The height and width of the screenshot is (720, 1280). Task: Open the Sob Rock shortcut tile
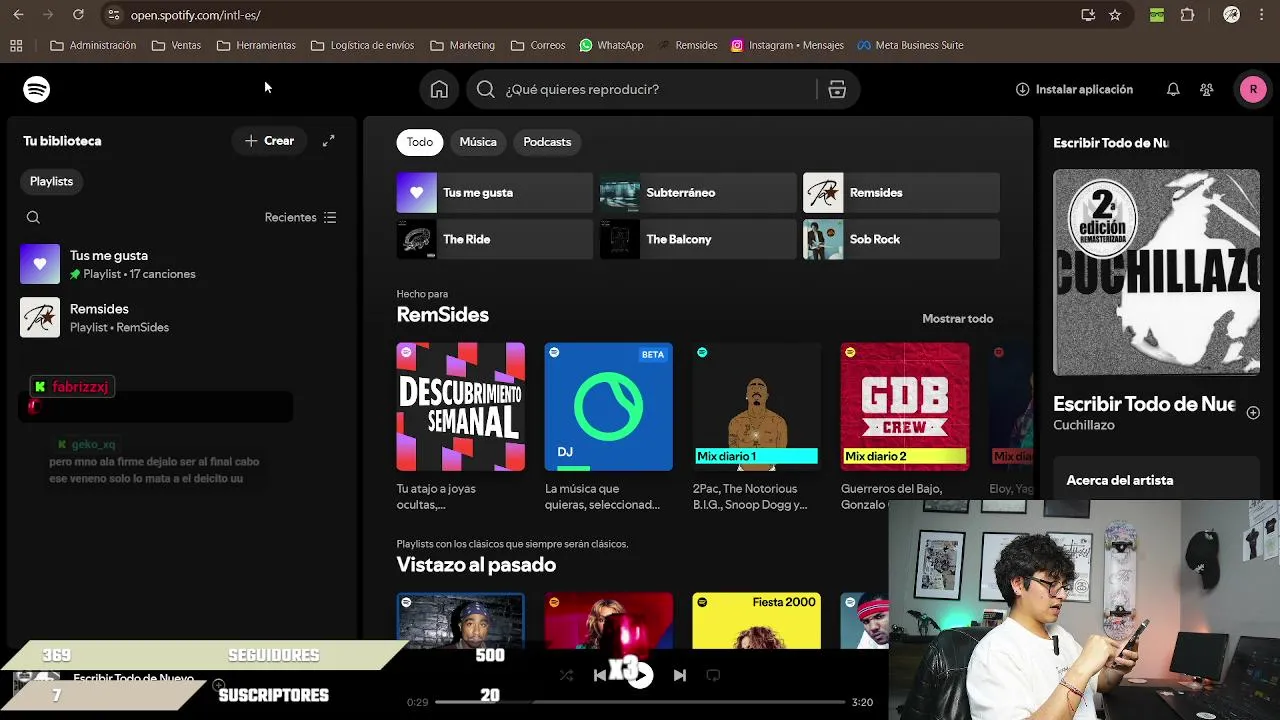tap(901, 240)
